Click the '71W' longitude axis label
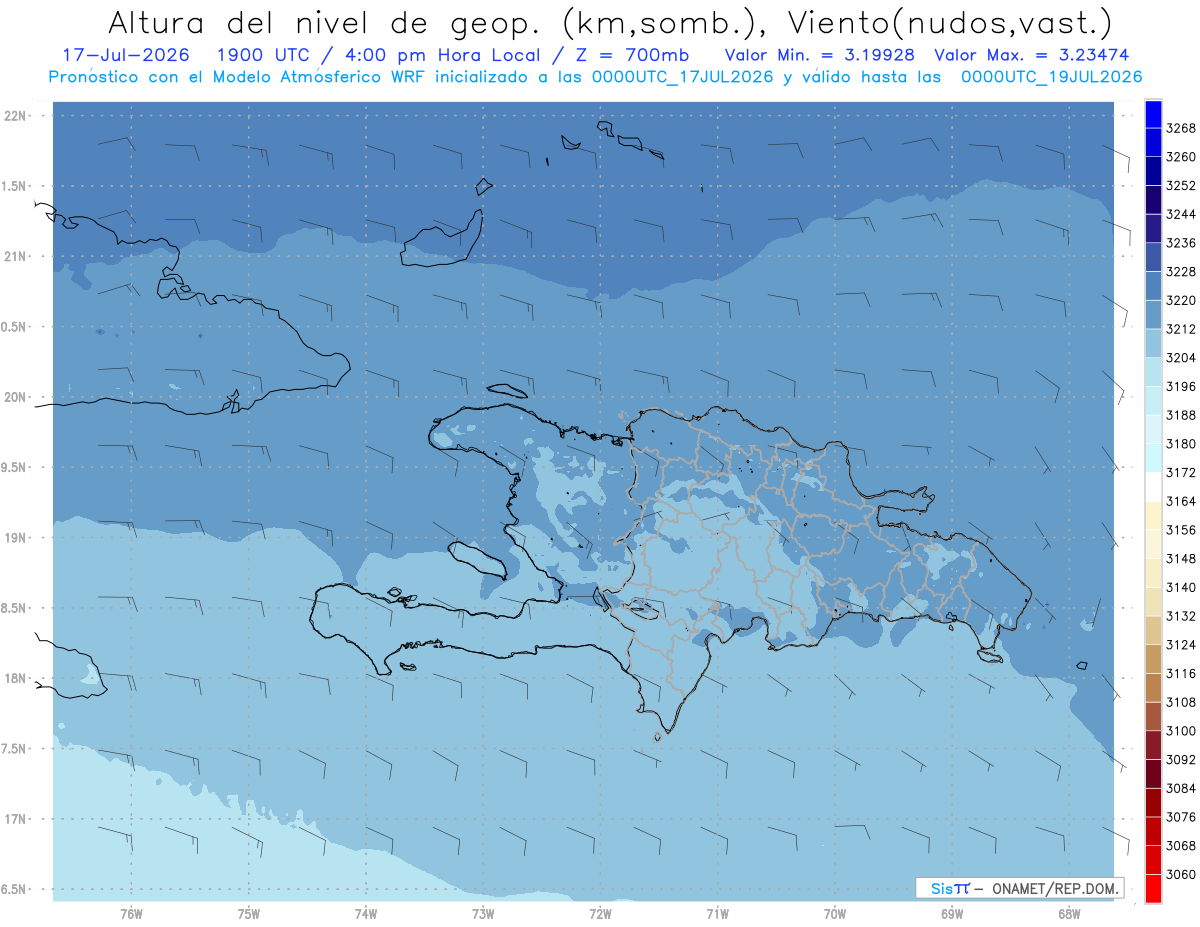1200x927 pixels. pyautogui.click(x=717, y=914)
